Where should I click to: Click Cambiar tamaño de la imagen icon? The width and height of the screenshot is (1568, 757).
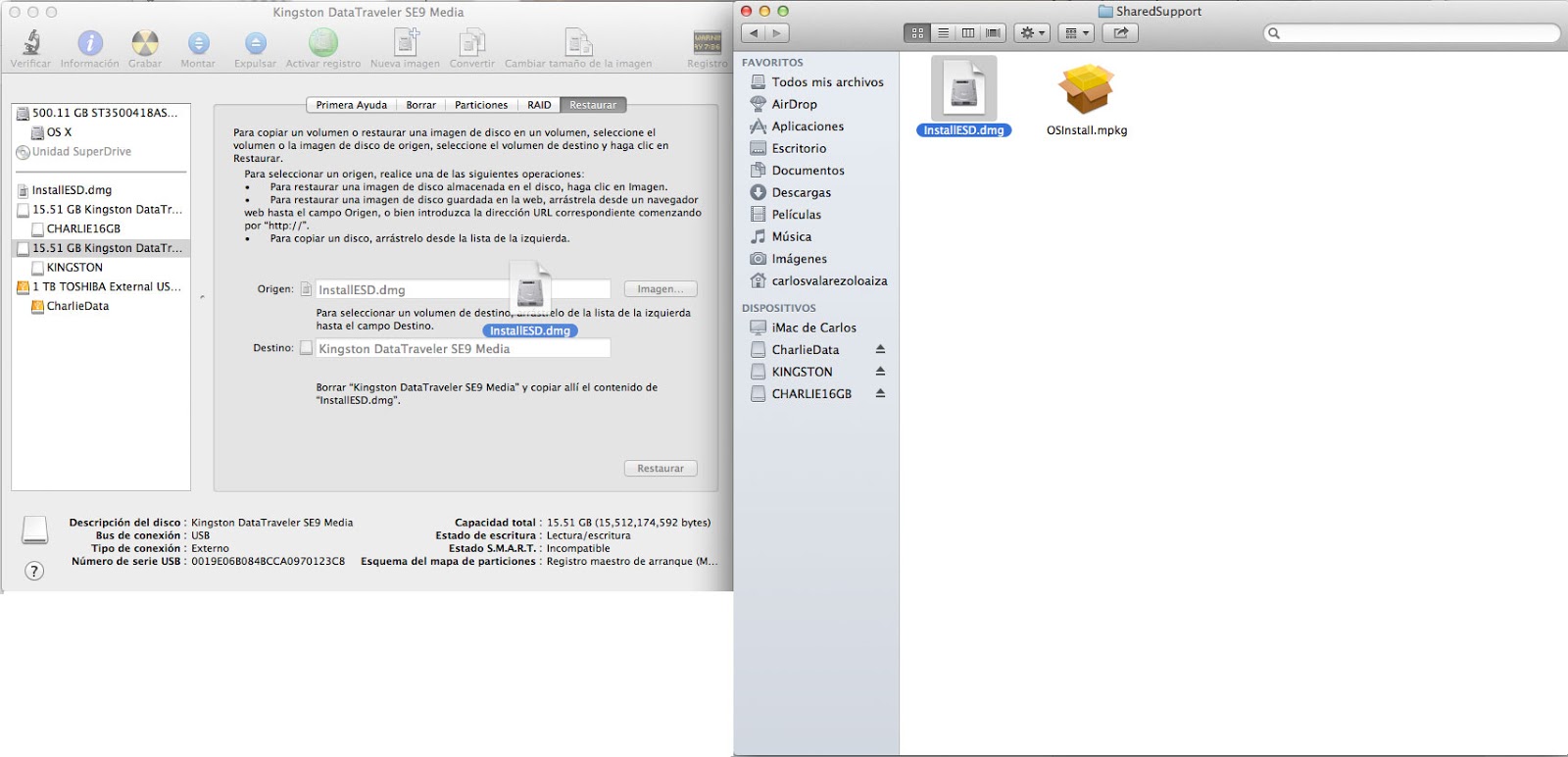pos(578,43)
